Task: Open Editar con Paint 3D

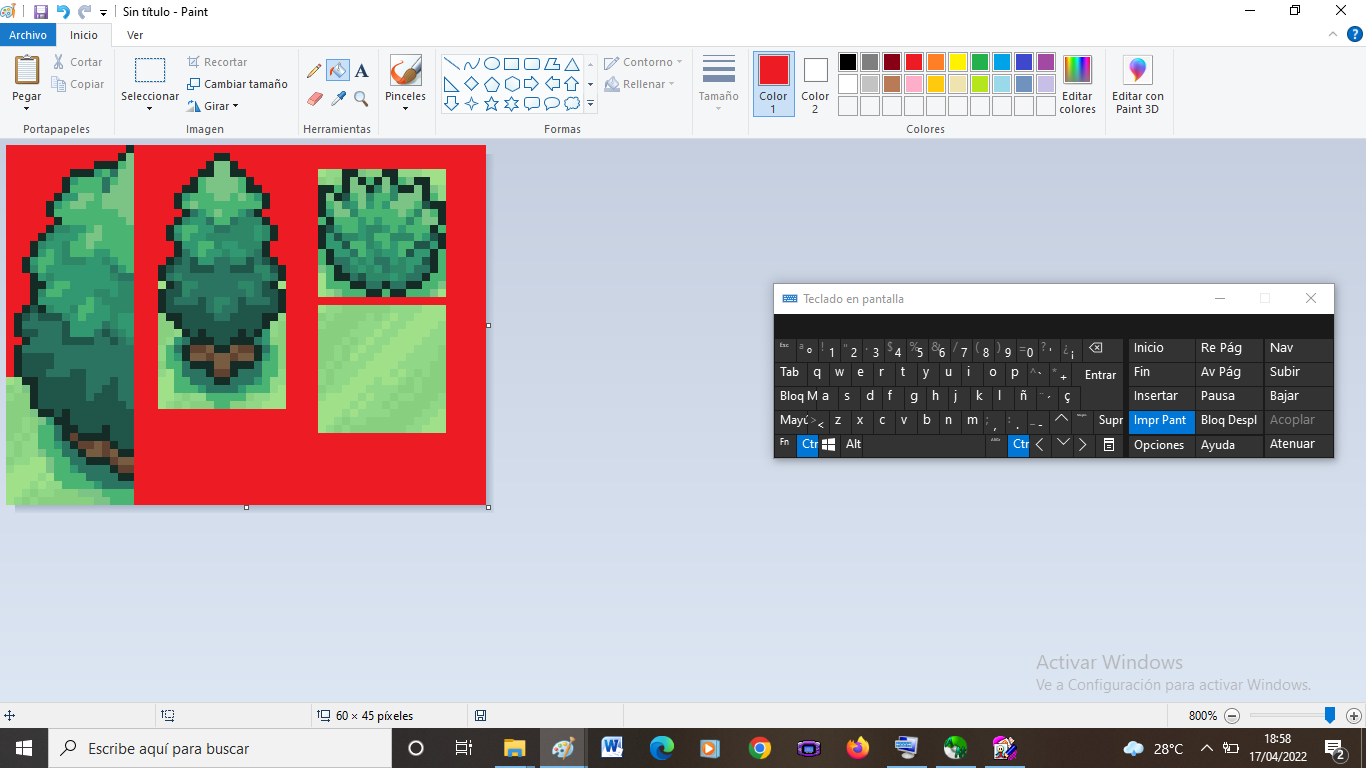Action: (1137, 84)
